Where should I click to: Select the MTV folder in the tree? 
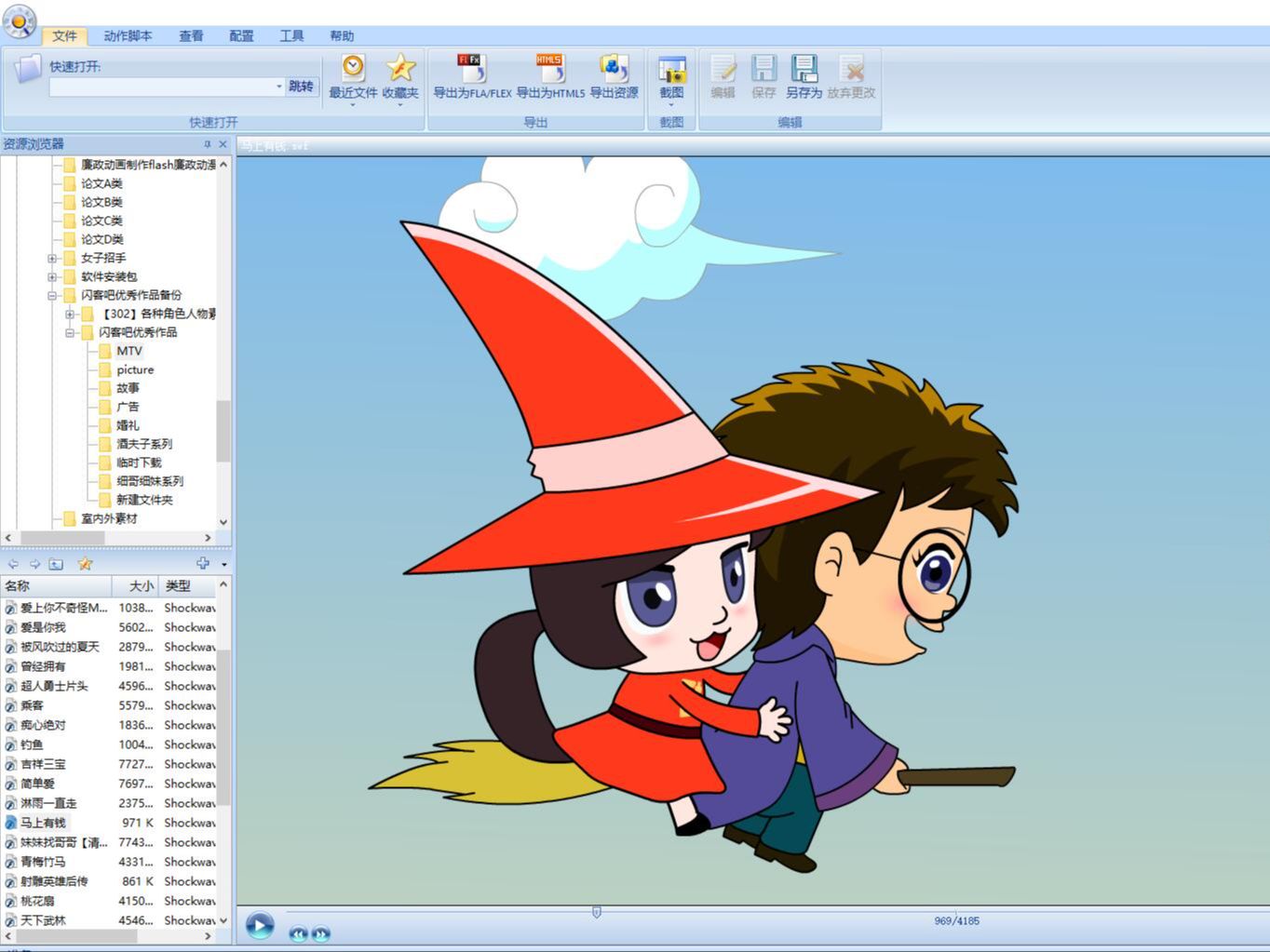tap(129, 351)
